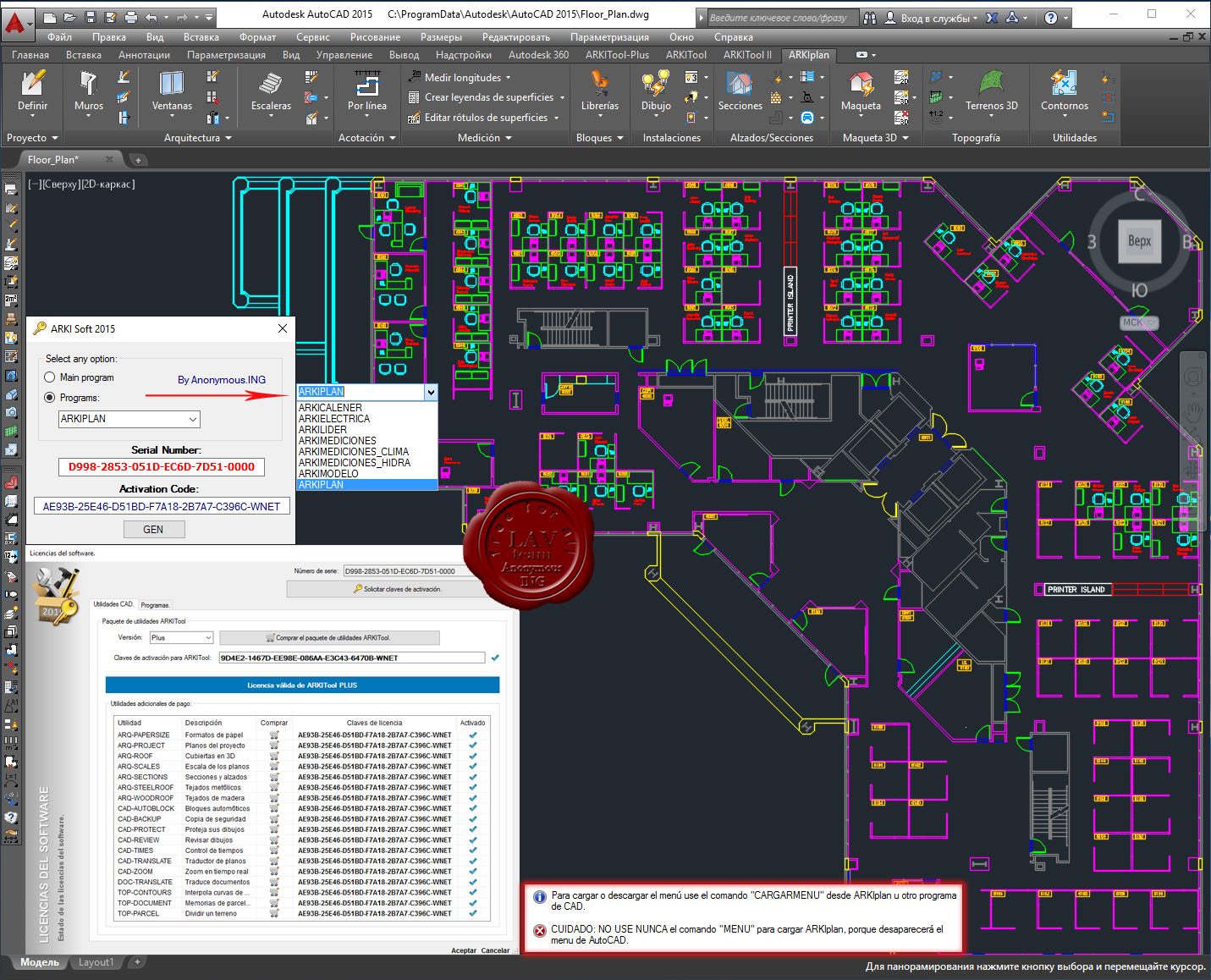Image resolution: width=1211 pixels, height=980 pixels.
Task: Toggle Activado checkmark for TOP-CONTOURS
Action: 472,892
